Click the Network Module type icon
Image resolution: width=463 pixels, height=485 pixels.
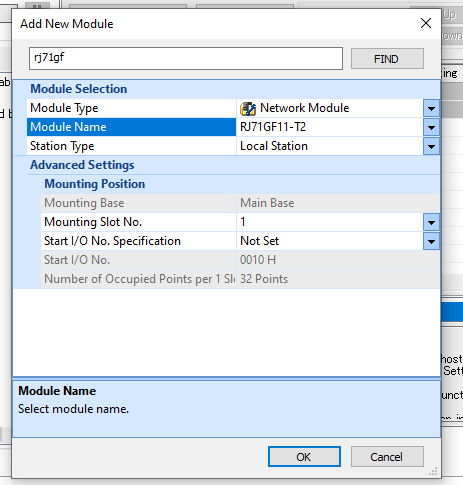coord(248,108)
